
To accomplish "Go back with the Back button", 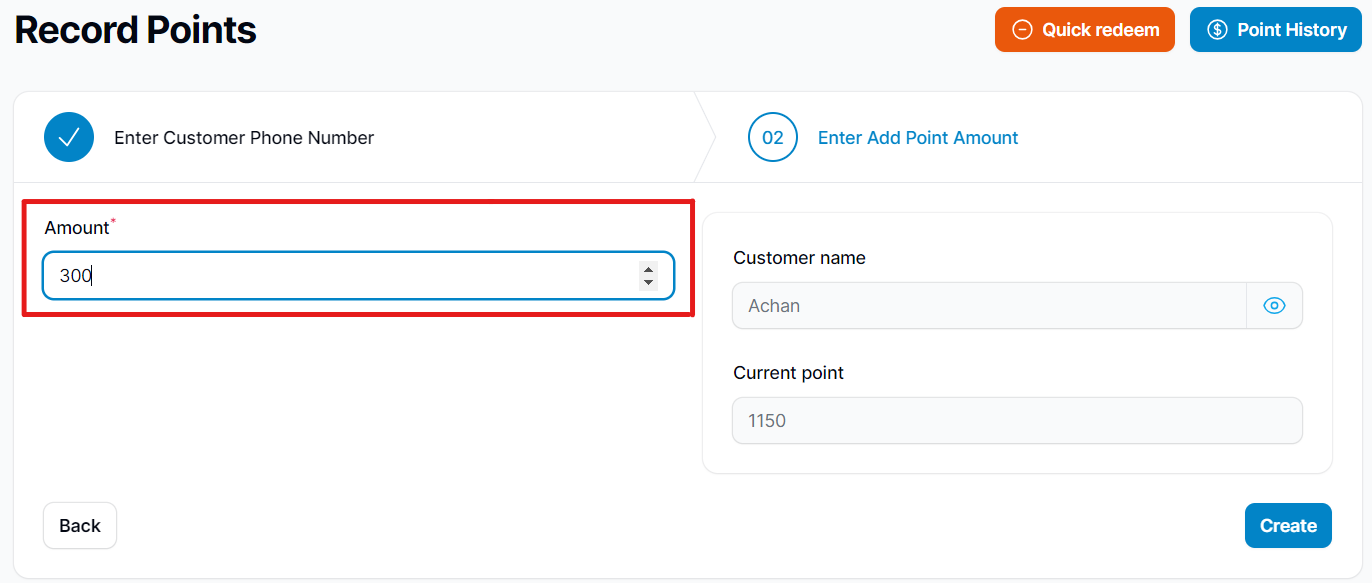I will click(x=80, y=526).
